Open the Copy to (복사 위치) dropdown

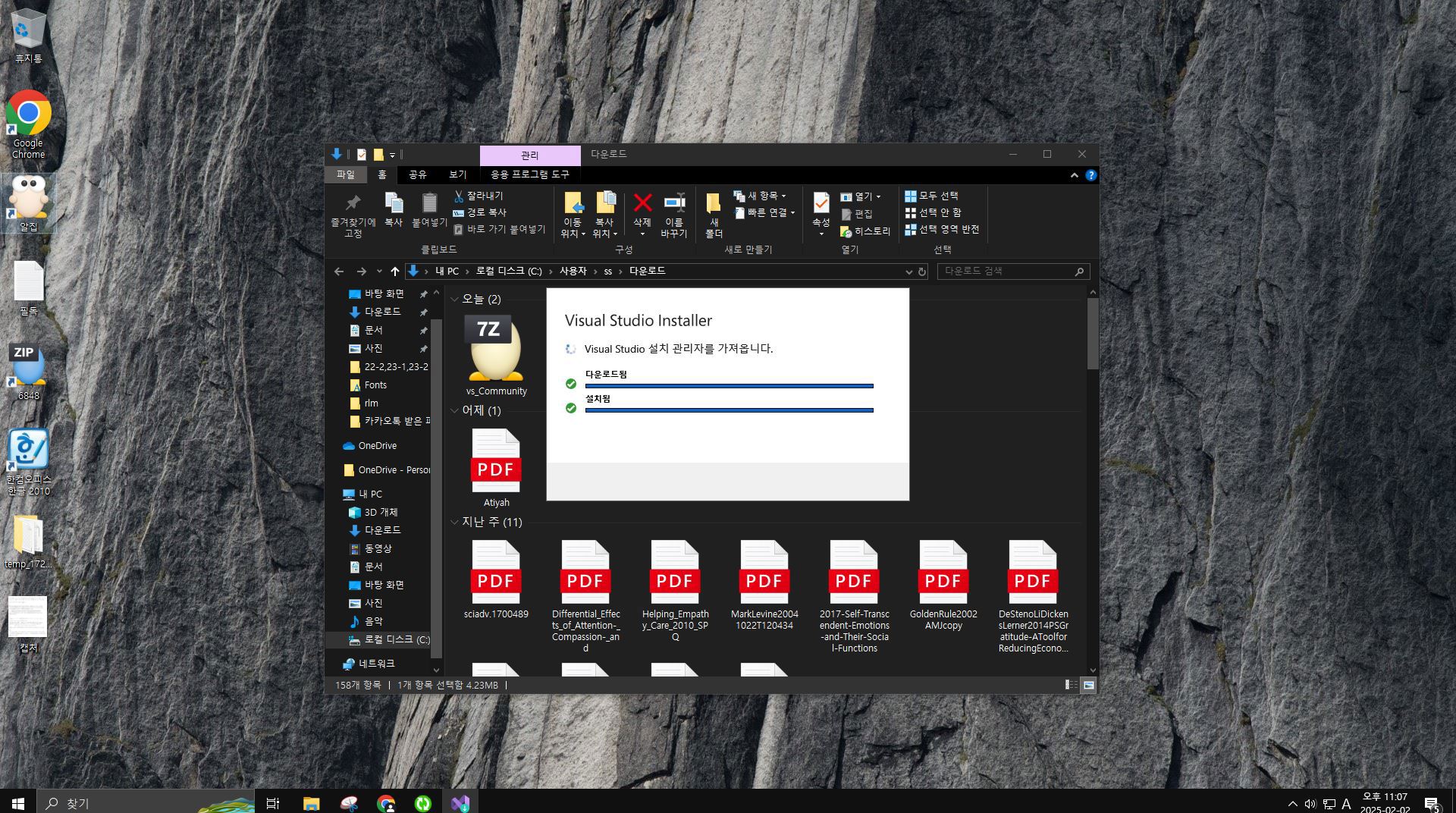[604, 215]
